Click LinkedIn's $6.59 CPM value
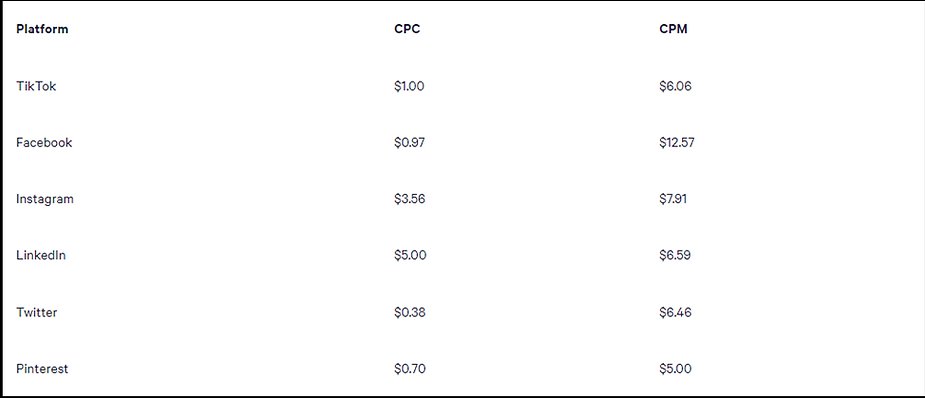Viewport: 925px width, 398px height. (x=675, y=255)
